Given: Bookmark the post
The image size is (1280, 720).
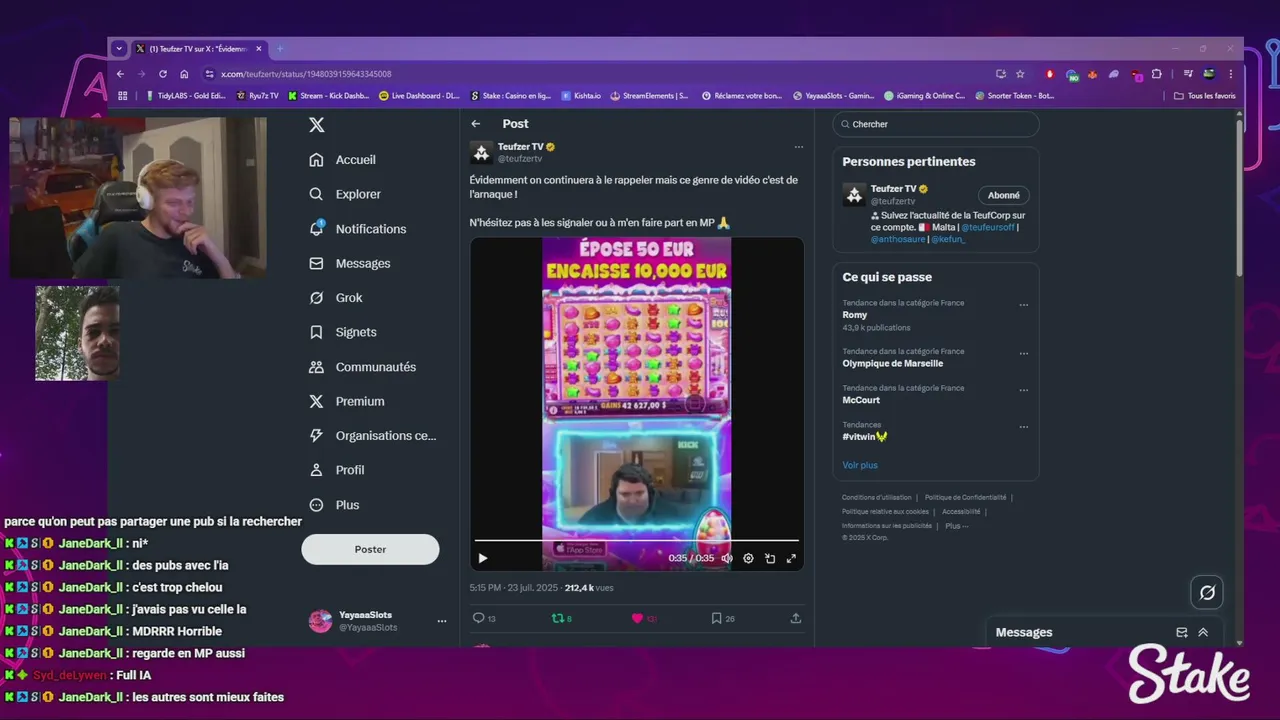Looking at the screenshot, I should pos(716,618).
